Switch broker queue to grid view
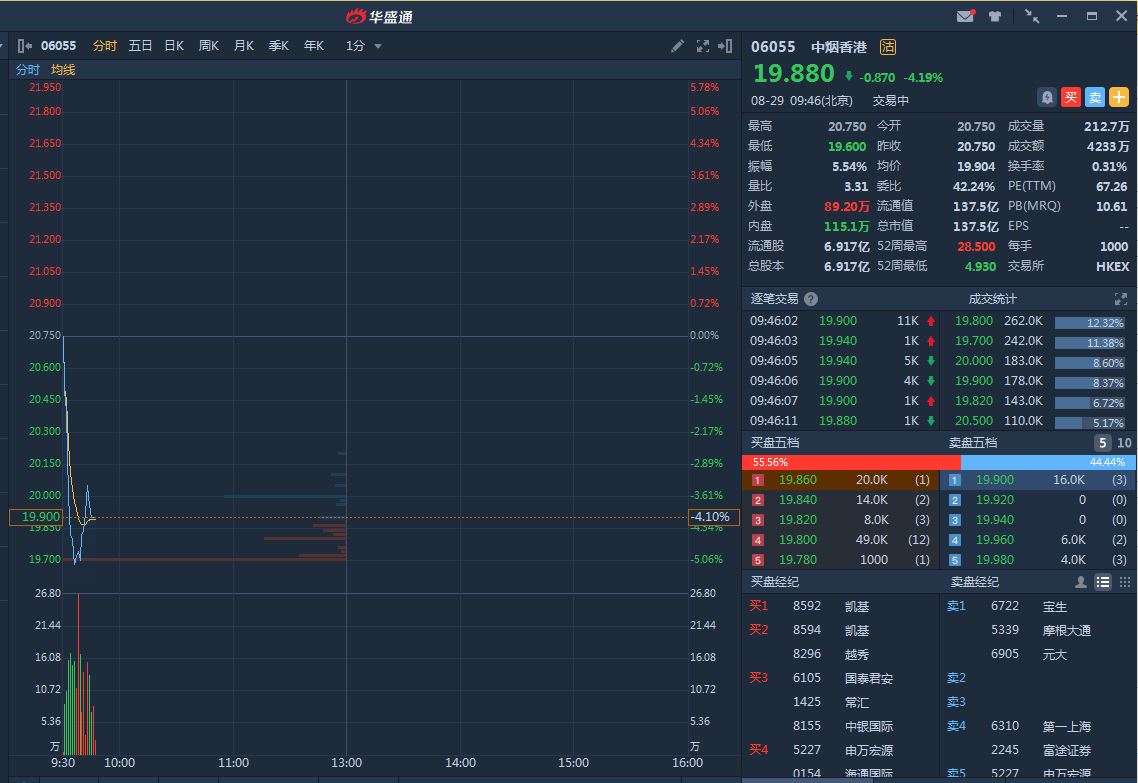The width and height of the screenshot is (1138, 783). (x=1124, y=582)
